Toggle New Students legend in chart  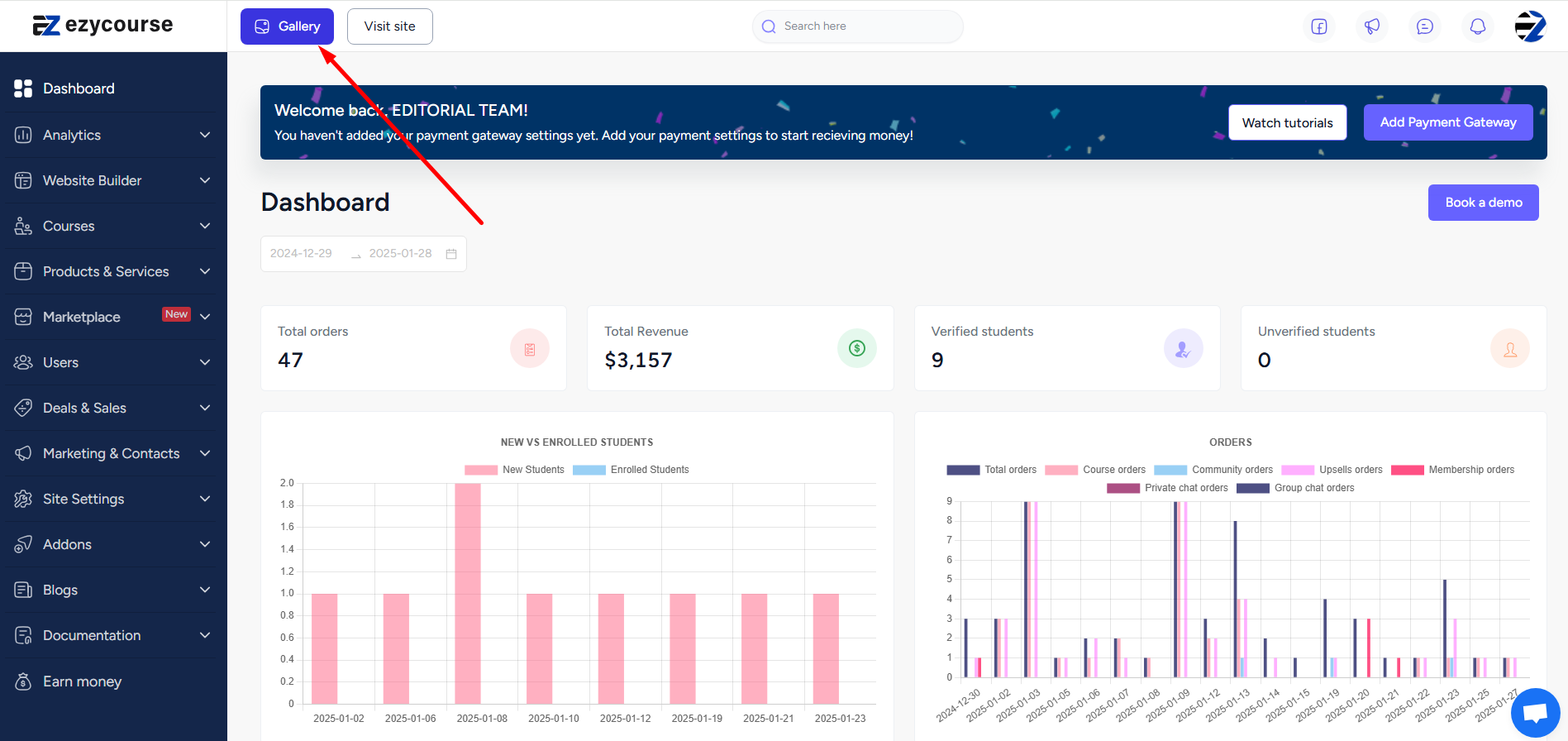[x=514, y=470]
